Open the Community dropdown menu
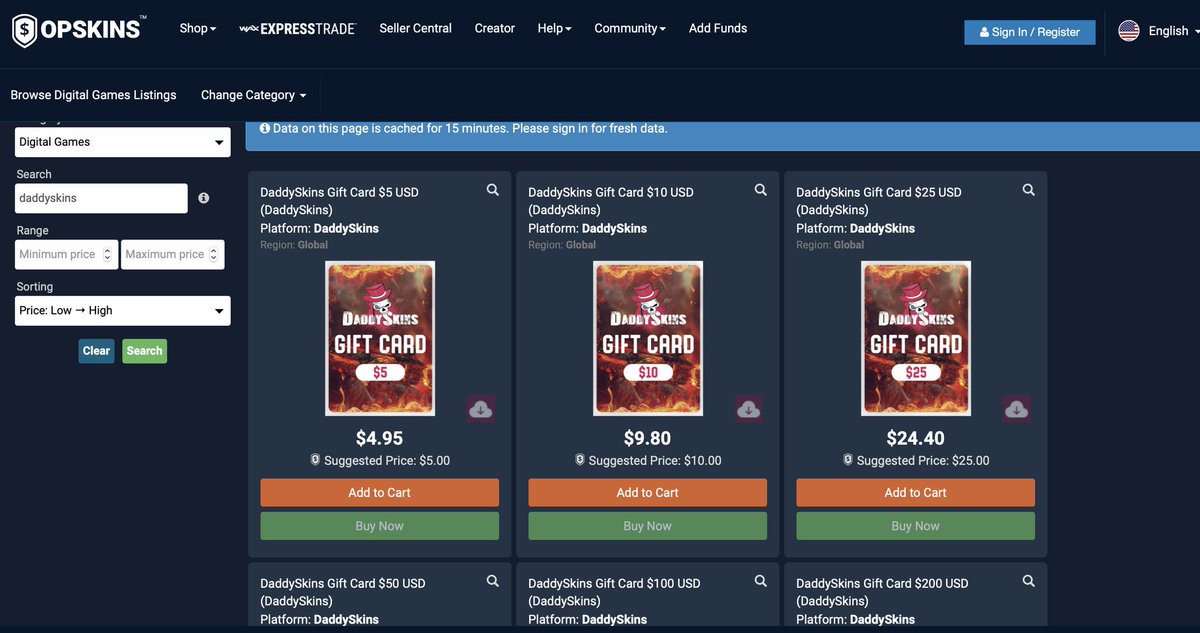The width and height of the screenshot is (1200, 633). pos(630,28)
